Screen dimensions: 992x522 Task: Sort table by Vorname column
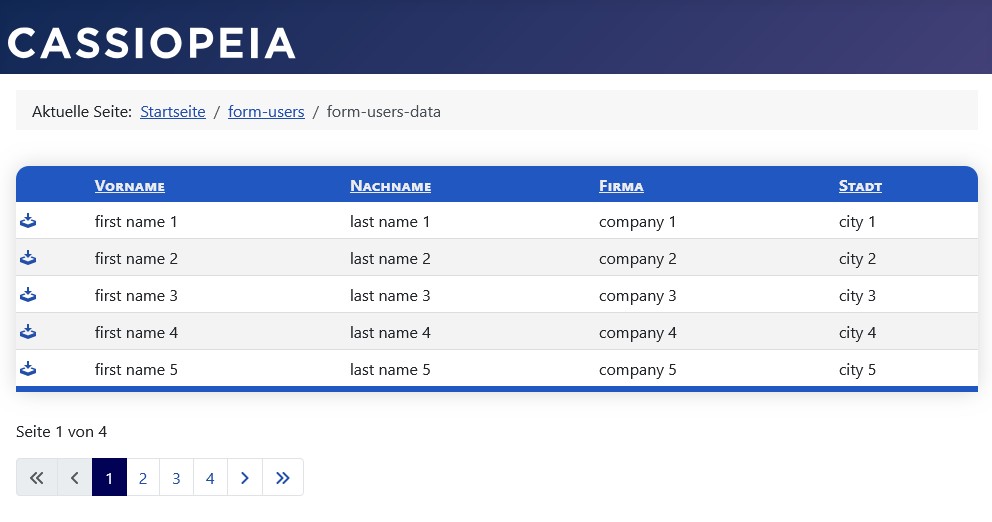coord(129,186)
